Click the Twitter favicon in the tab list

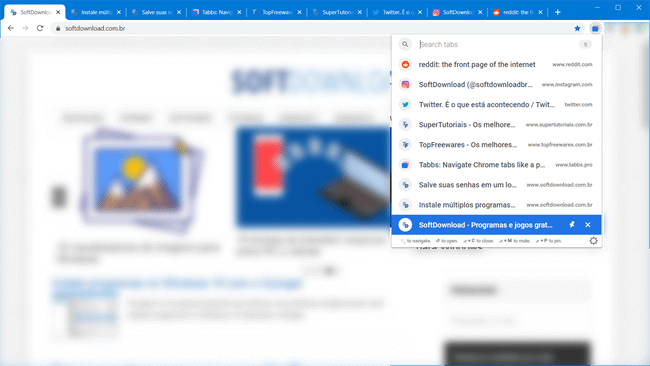tap(405, 104)
